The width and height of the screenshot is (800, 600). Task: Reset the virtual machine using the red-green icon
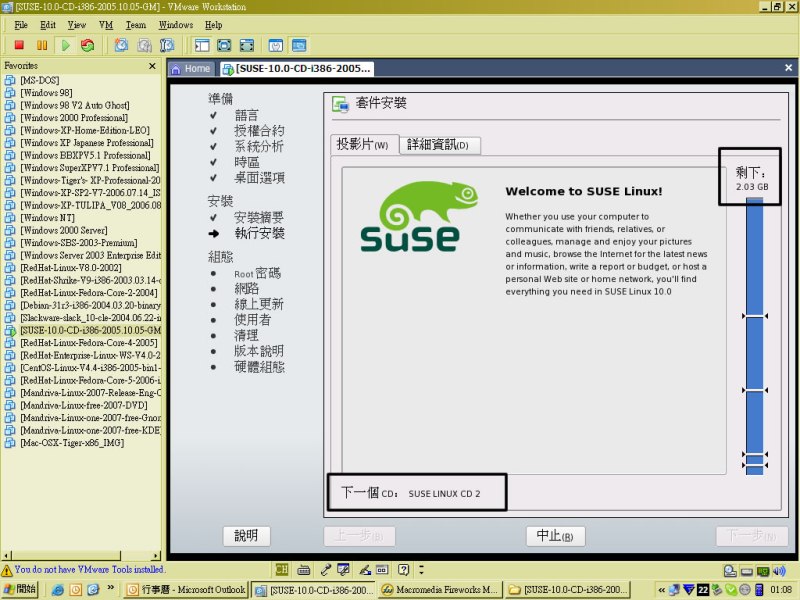tap(88, 45)
